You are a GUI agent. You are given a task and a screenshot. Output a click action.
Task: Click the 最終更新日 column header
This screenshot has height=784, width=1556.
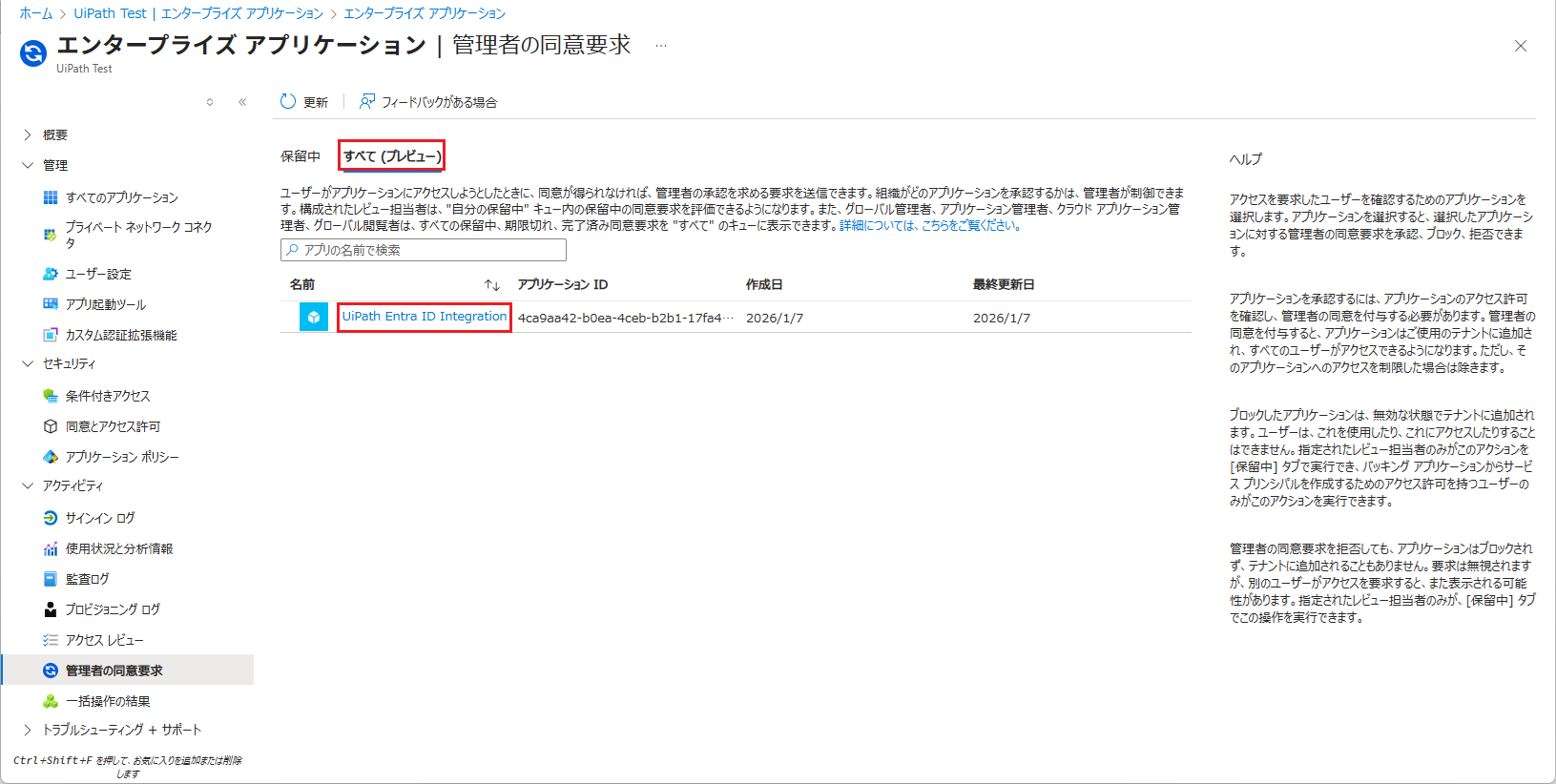[x=1004, y=284]
